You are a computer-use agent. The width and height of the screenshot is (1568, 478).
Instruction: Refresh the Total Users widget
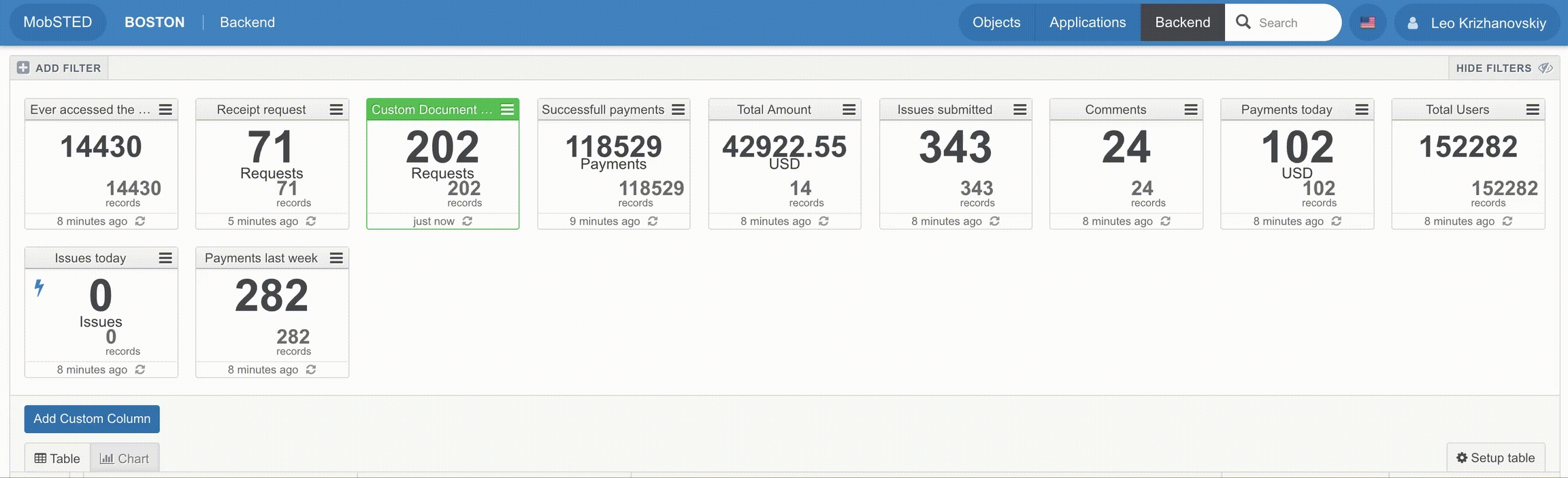[x=1507, y=221]
